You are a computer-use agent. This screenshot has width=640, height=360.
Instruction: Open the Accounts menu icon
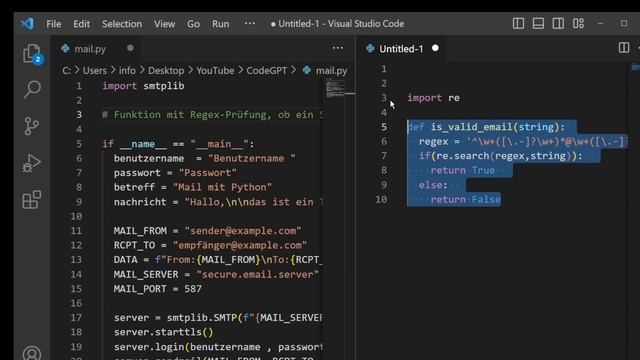(x=32, y=353)
